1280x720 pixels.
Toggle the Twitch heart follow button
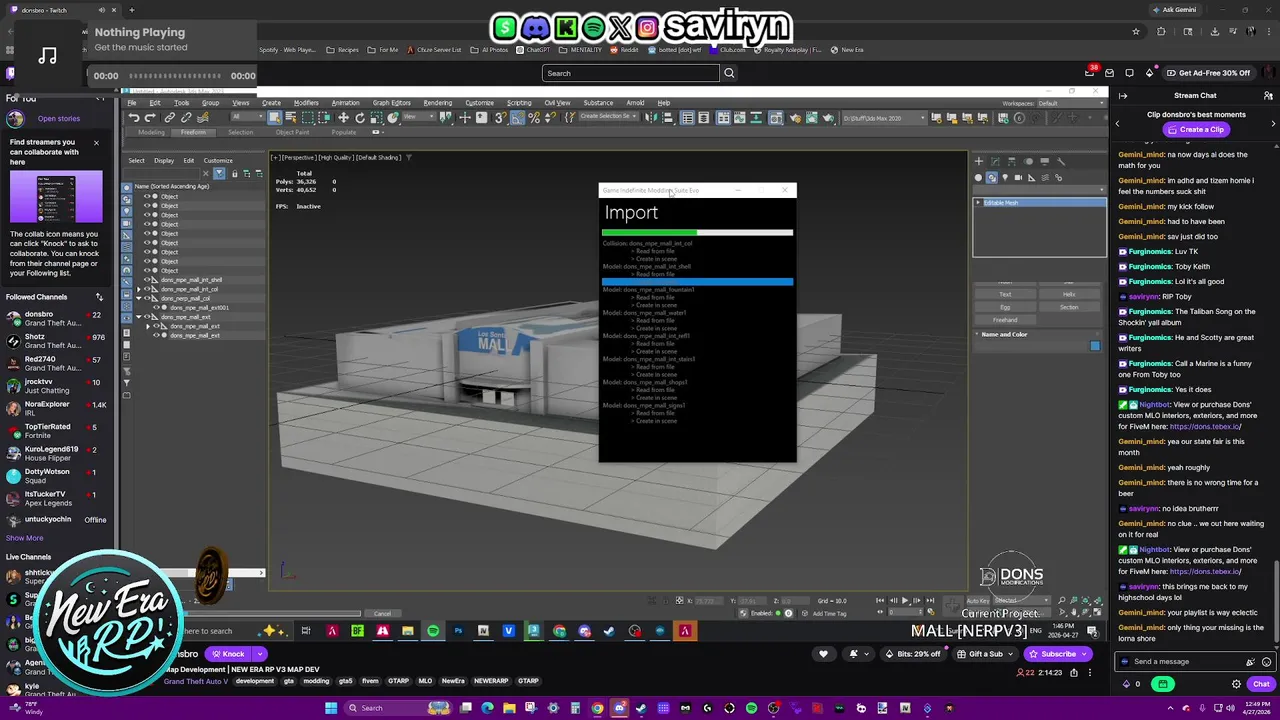823,654
